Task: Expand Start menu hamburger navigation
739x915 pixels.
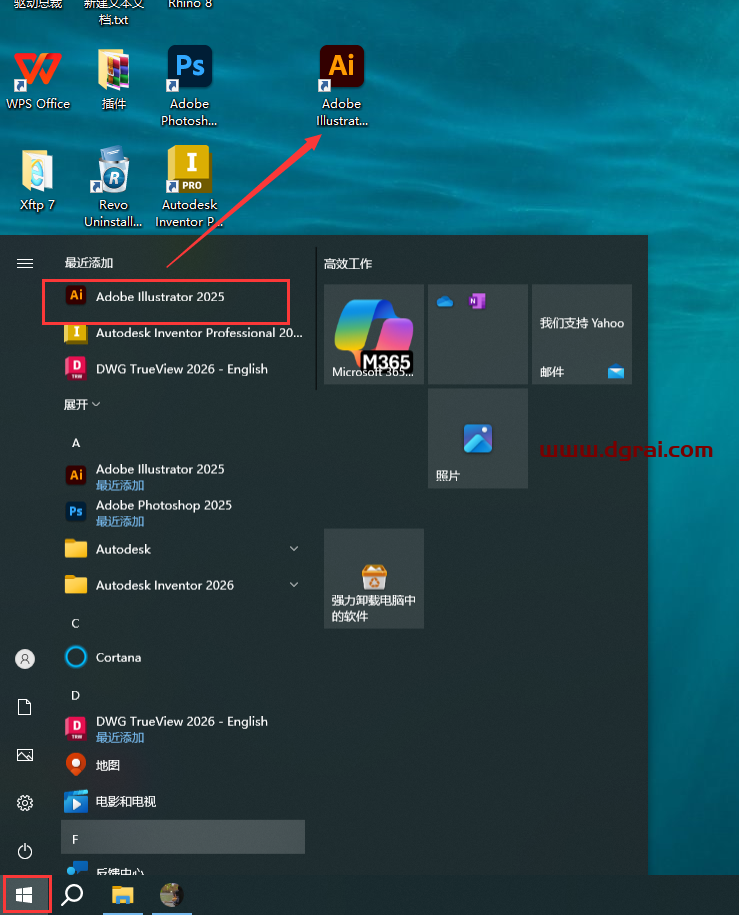Action: (x=25, y=264)
